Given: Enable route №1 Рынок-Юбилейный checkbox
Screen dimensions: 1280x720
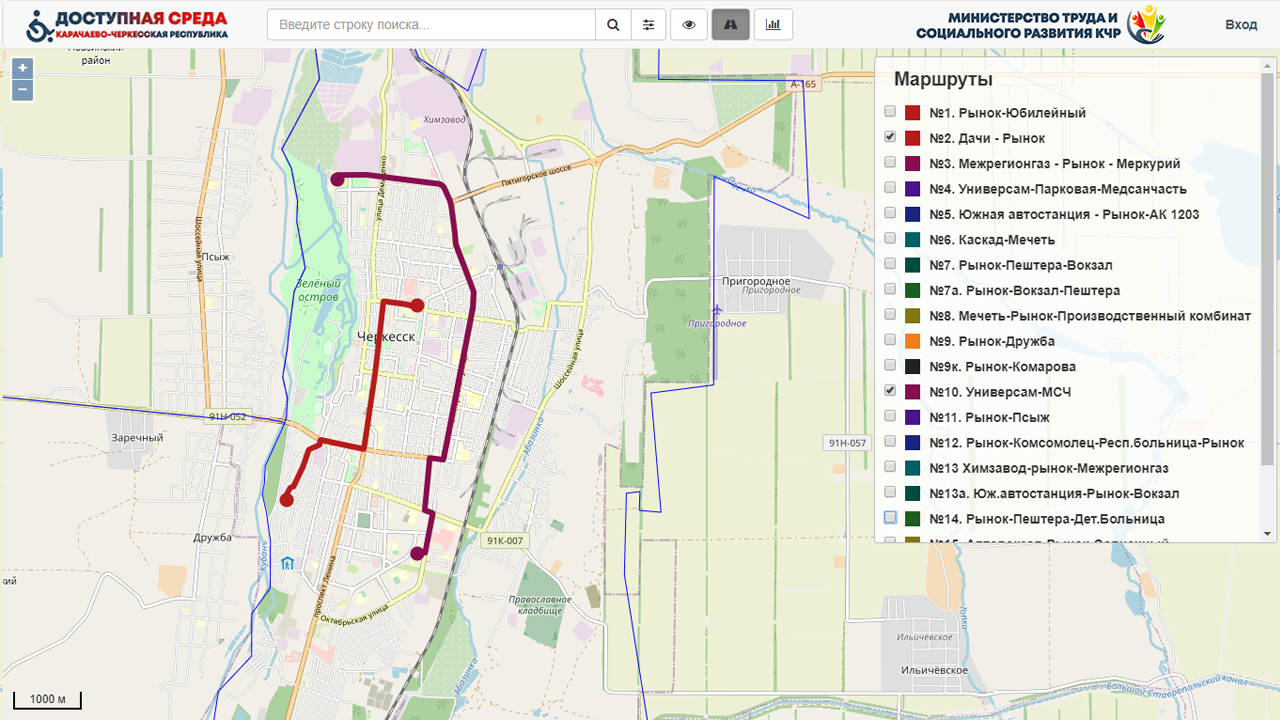Looking at the screenshot, I should click(x=890, y=112).
